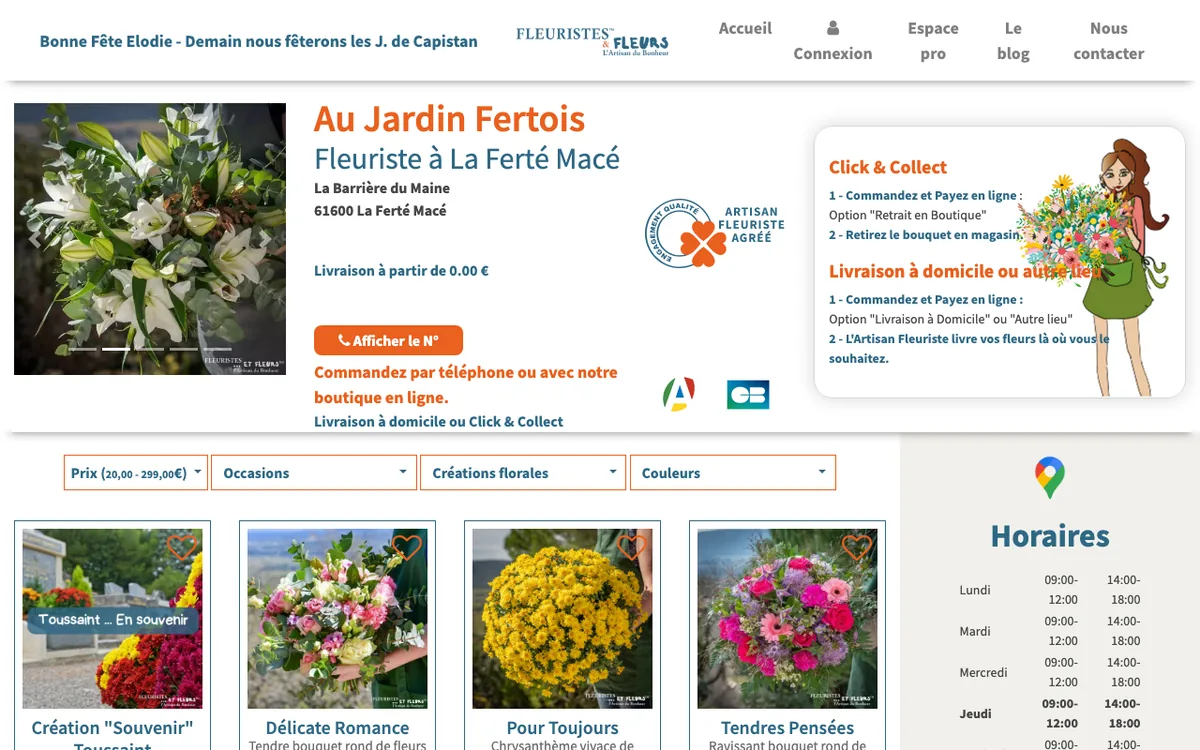Click Toussaint ... En souvenir label on photo
The height and width of the screenshot is (750, 1200).
(112, 620)
